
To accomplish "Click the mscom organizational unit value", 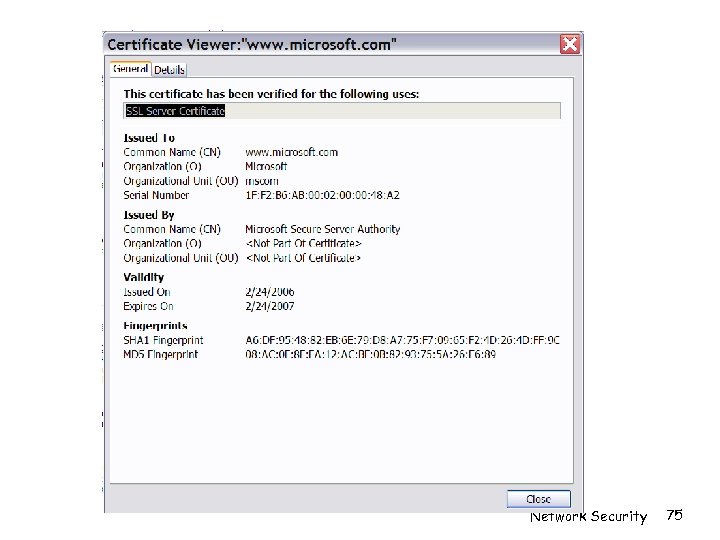I will [262, 181].
